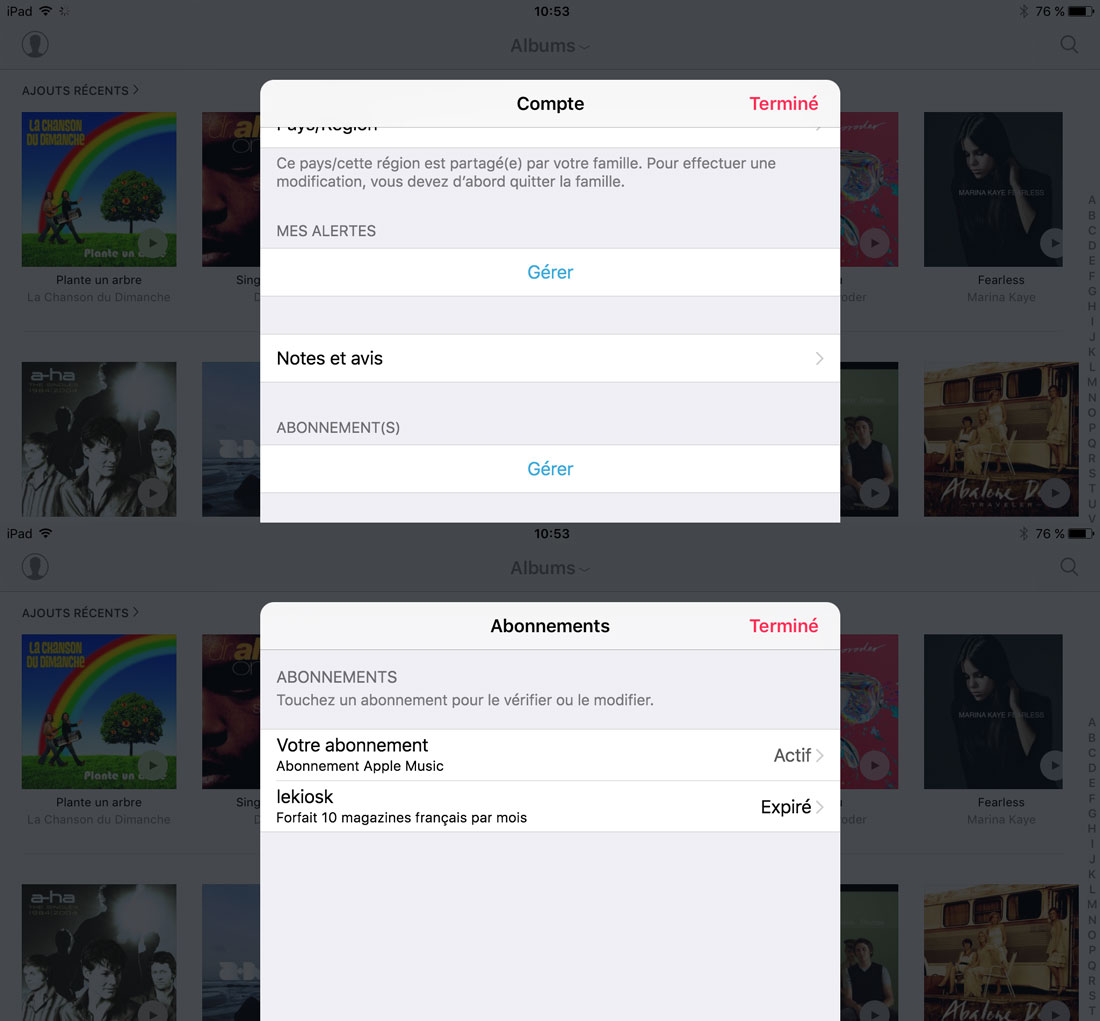
Task: Open Fearless album thumbnail in lower screenshot
Action: coord(993,712)
